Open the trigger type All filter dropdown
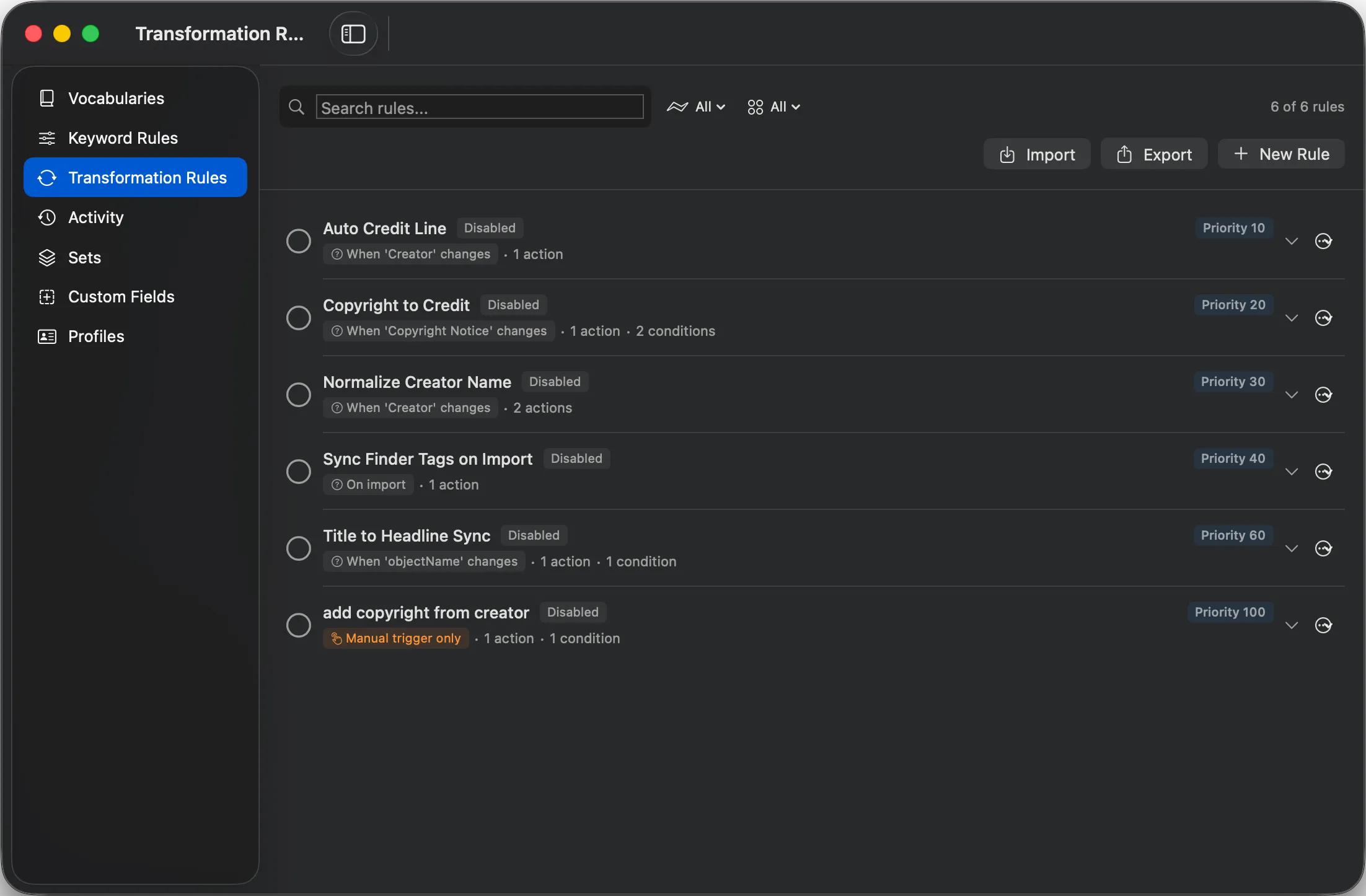The height and width of the screenshot is (896, 1366). click(x=696, y=107)
